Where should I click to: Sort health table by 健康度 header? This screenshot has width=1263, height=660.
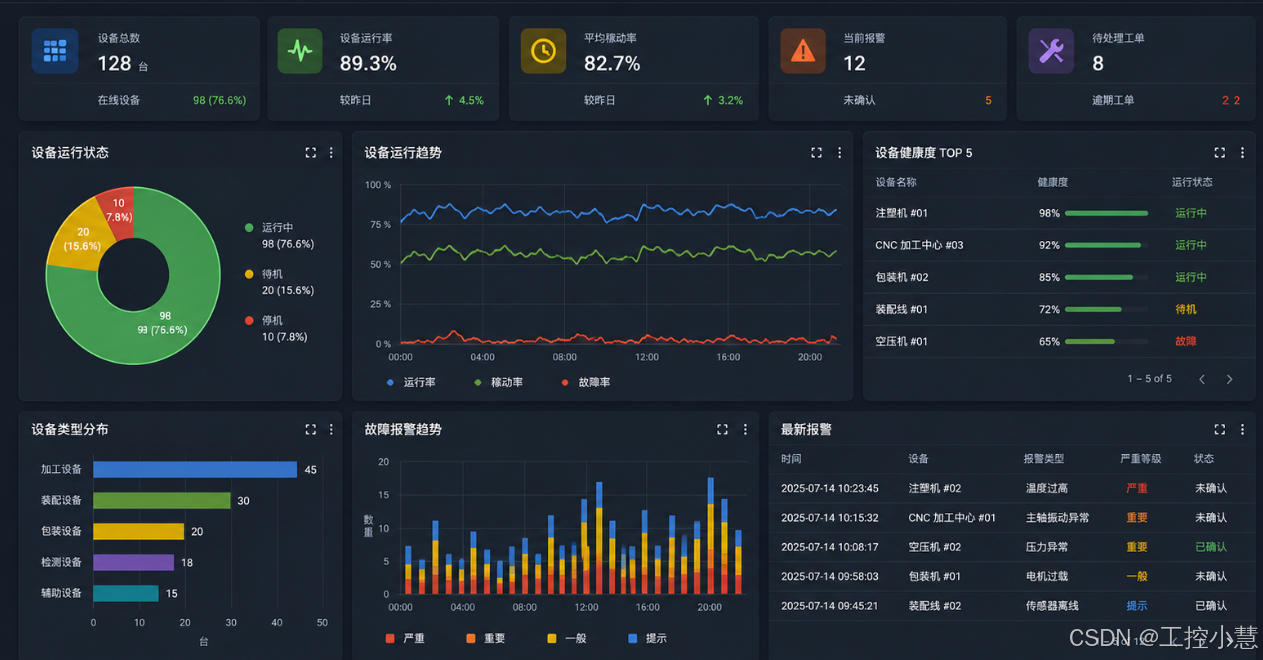click(x=1053, y=182)
